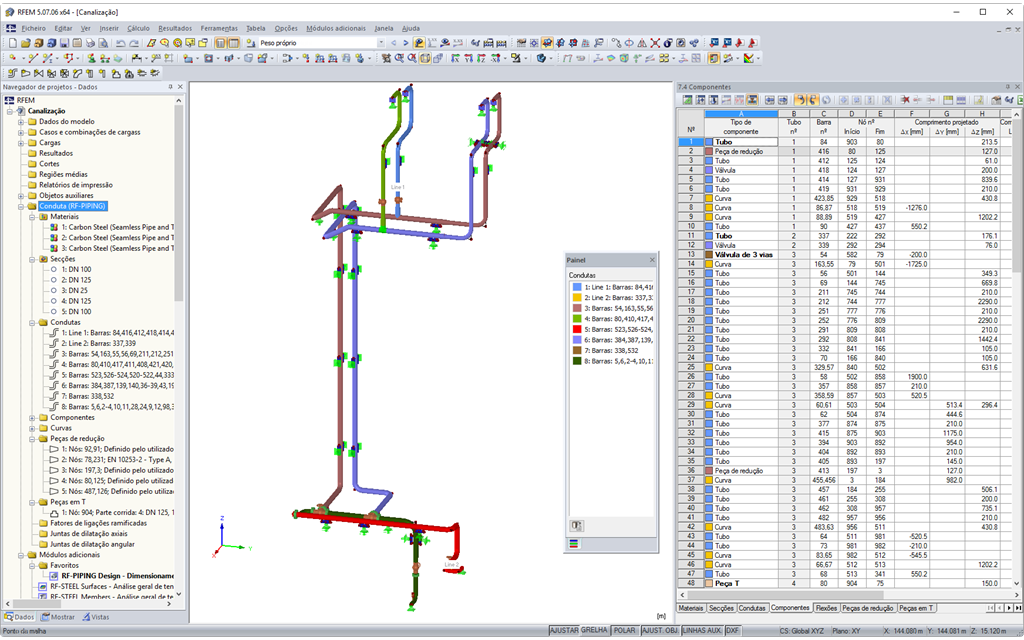Go to next load case arrow

pos(406,43)
